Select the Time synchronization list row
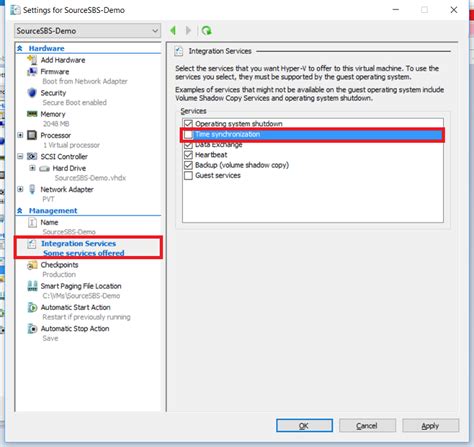 (x=312, y=134)
